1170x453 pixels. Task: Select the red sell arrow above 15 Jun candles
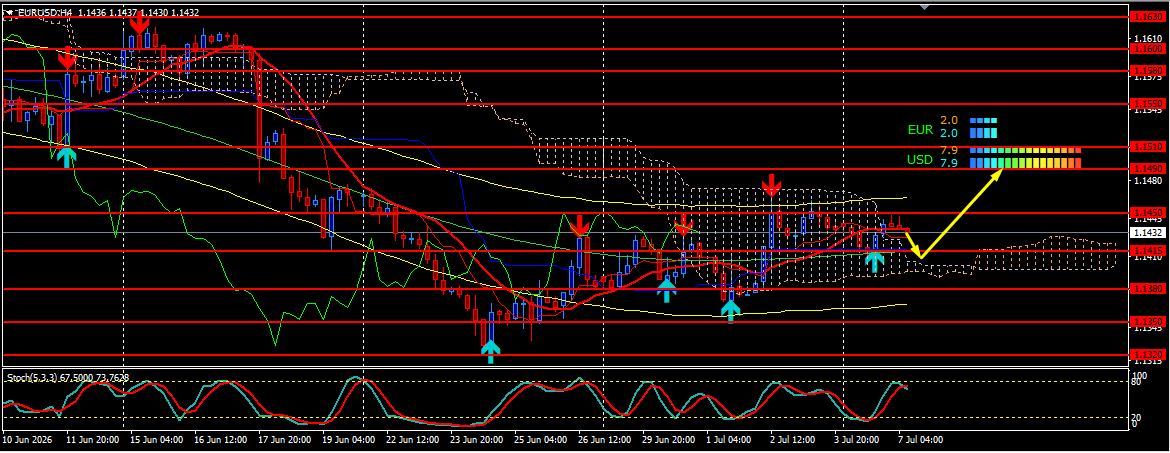[139, 22]
